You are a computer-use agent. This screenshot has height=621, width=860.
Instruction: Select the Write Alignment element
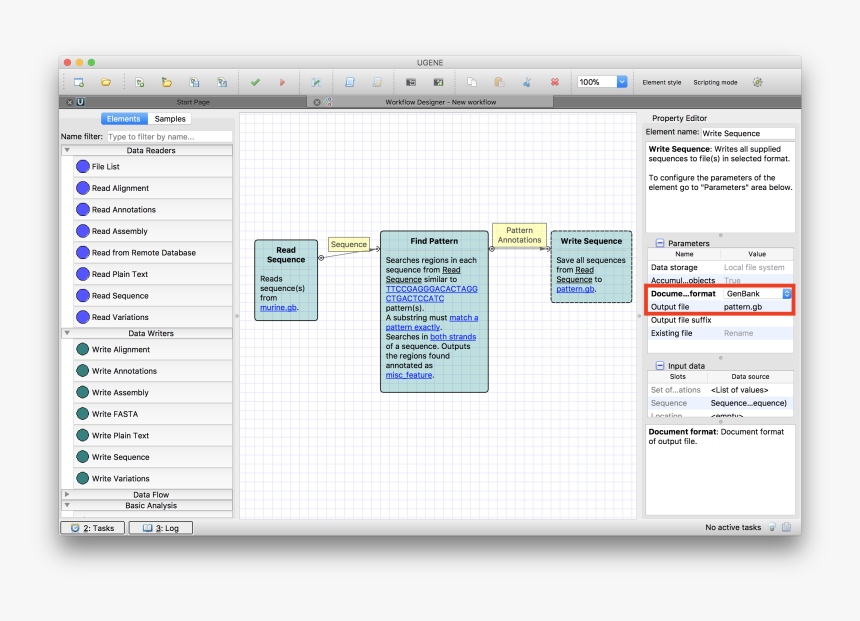(153, 349)
